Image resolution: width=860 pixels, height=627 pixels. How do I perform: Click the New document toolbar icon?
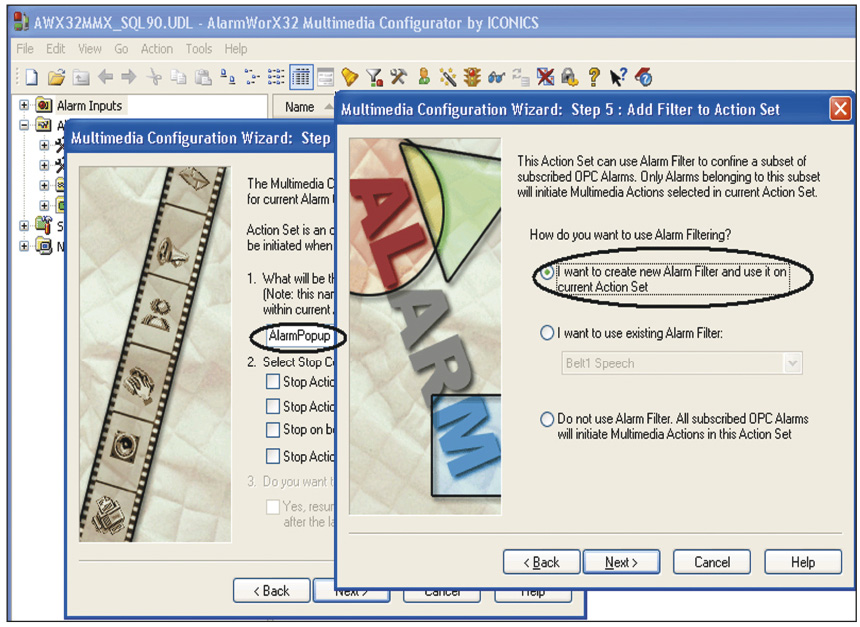31,77
